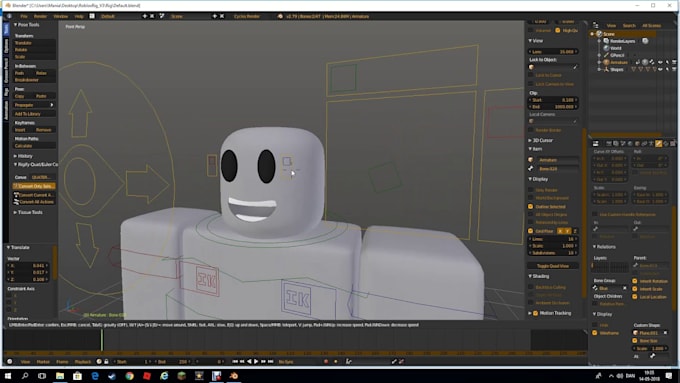Click the outliner editor type icon
This screenshot has height=383, width=680.
(595, 26)
